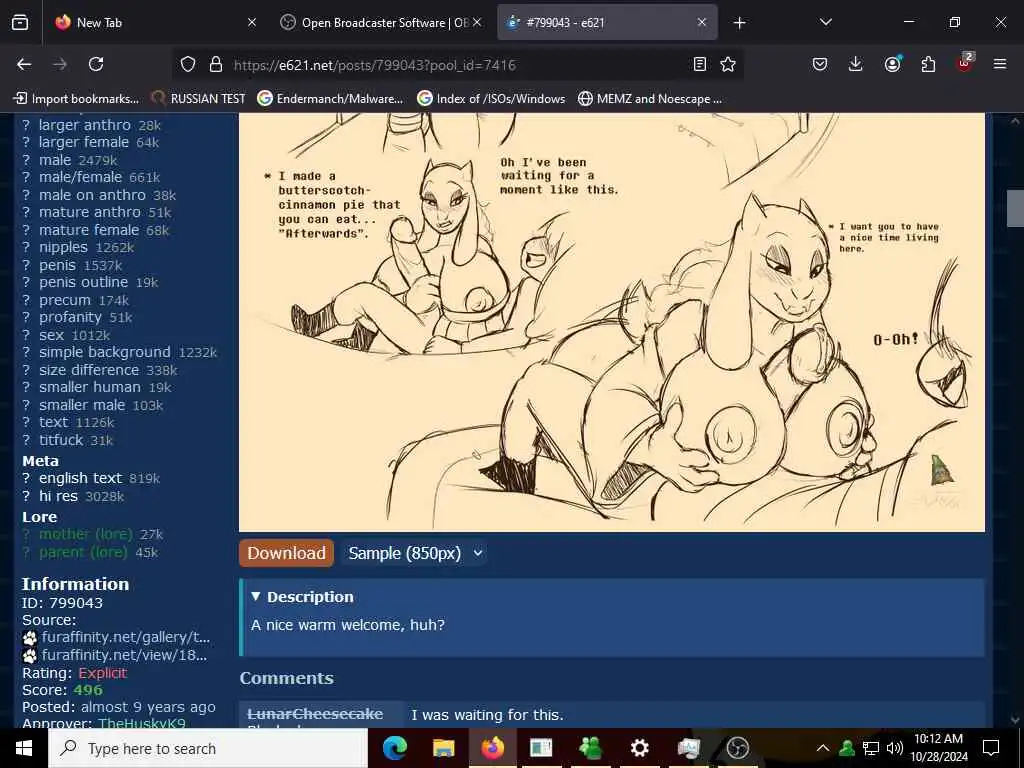Viewport: 1024px width, 768px height.
Task: Open OBS Studio from the taskbar
Action: coord(737,748)
